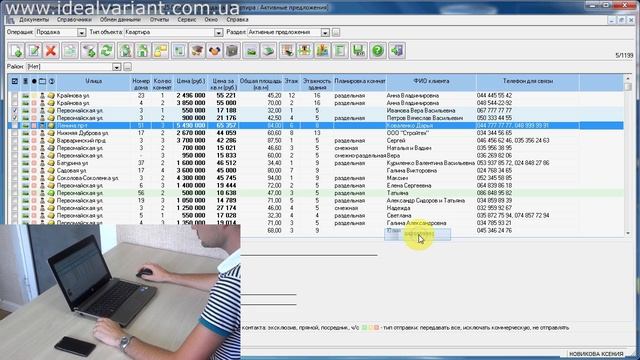This screenshot has height=360, width=640.
Task: Check the Варваринский прд. row checkbox
Action: point(15,140)
